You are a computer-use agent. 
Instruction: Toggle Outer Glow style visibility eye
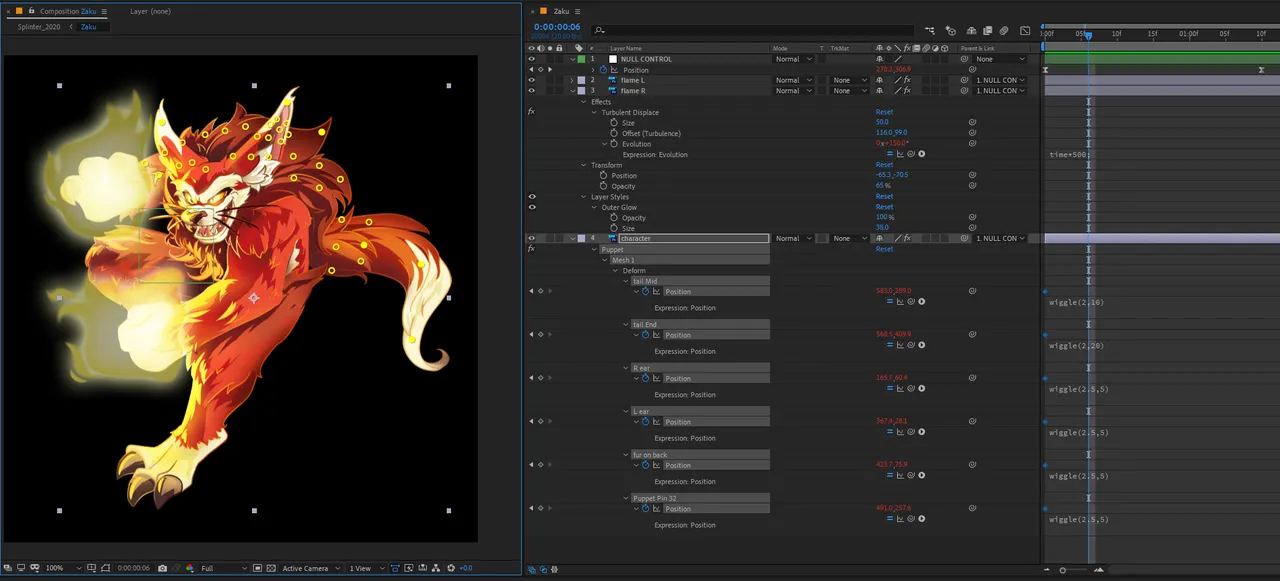pyautogui.click(x=531, y=207)
